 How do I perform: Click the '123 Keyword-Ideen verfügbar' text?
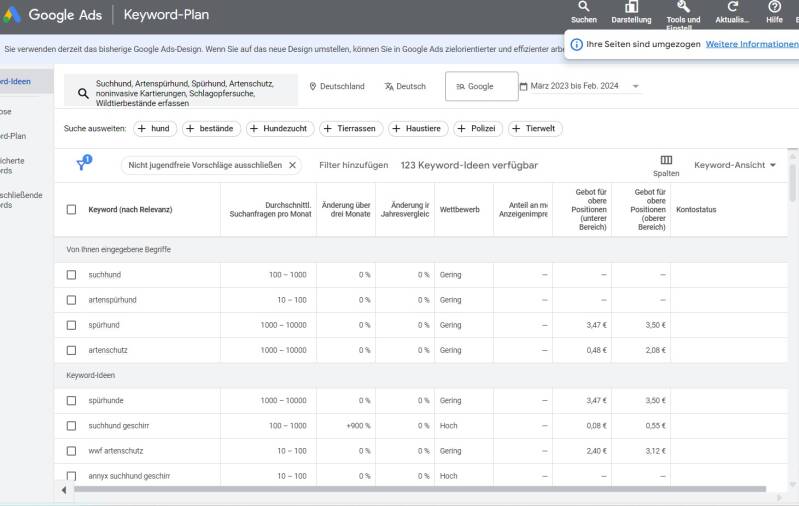pyautogui.click(x=469, y=165)
